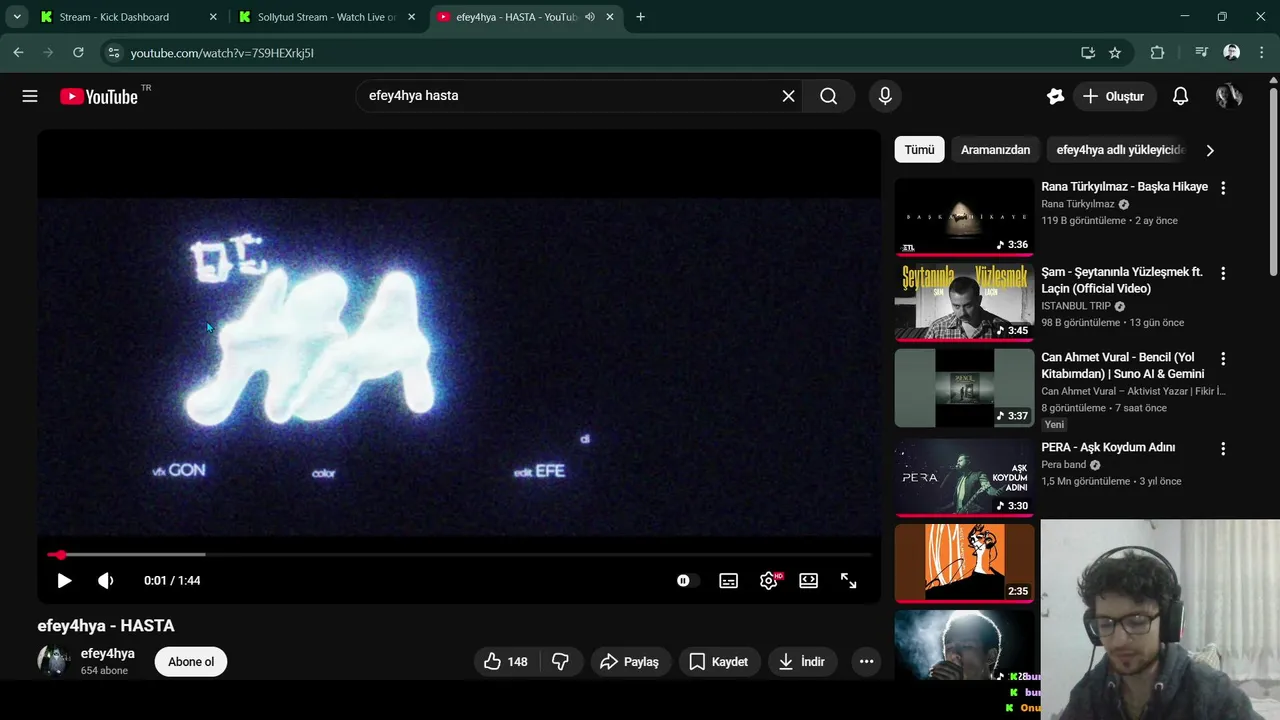
Task: Mute audio icon on the efey4hya tab
Action: (590, 17)
